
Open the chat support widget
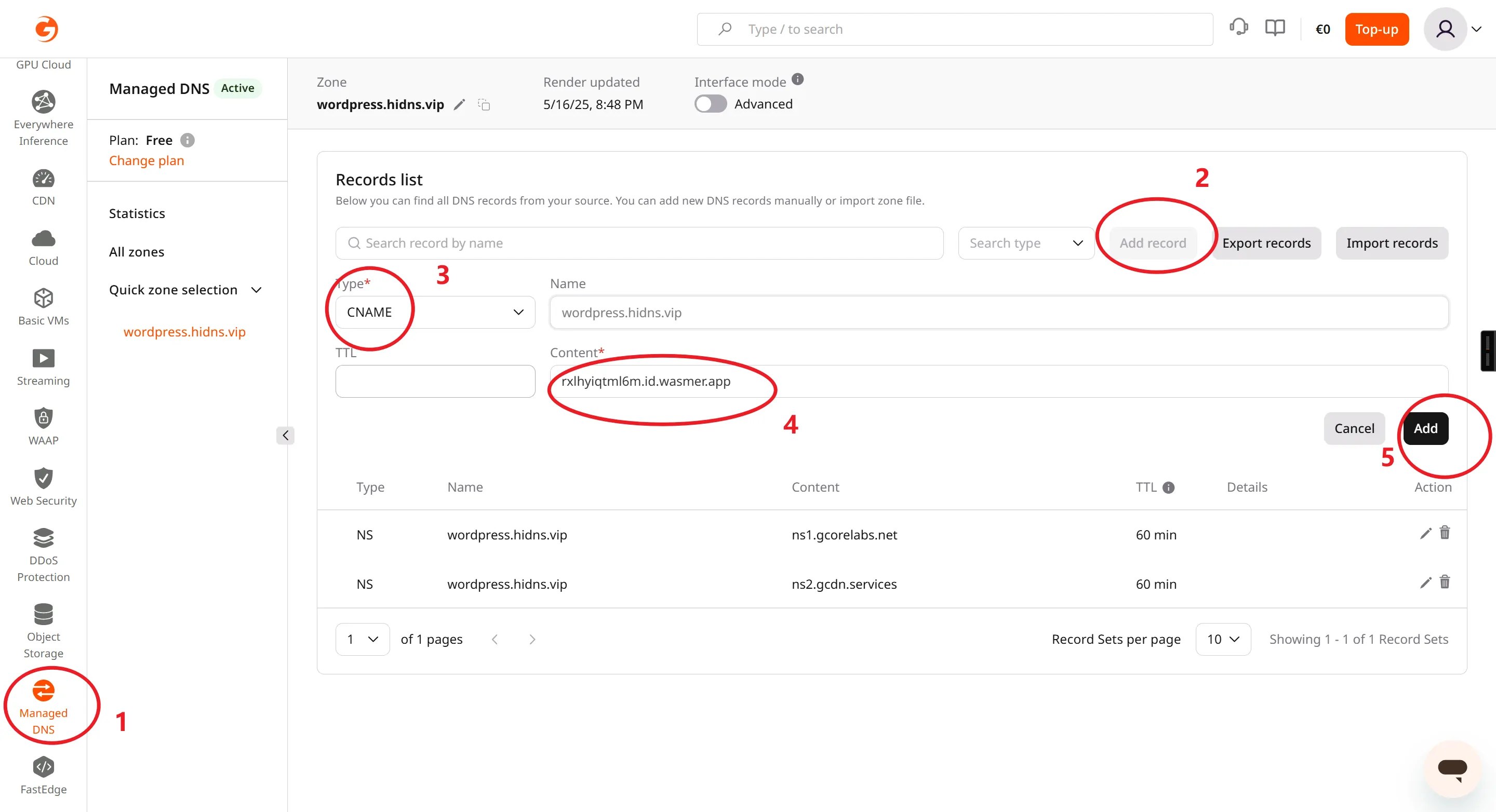pyautogui.click(x=1452, y=769)
